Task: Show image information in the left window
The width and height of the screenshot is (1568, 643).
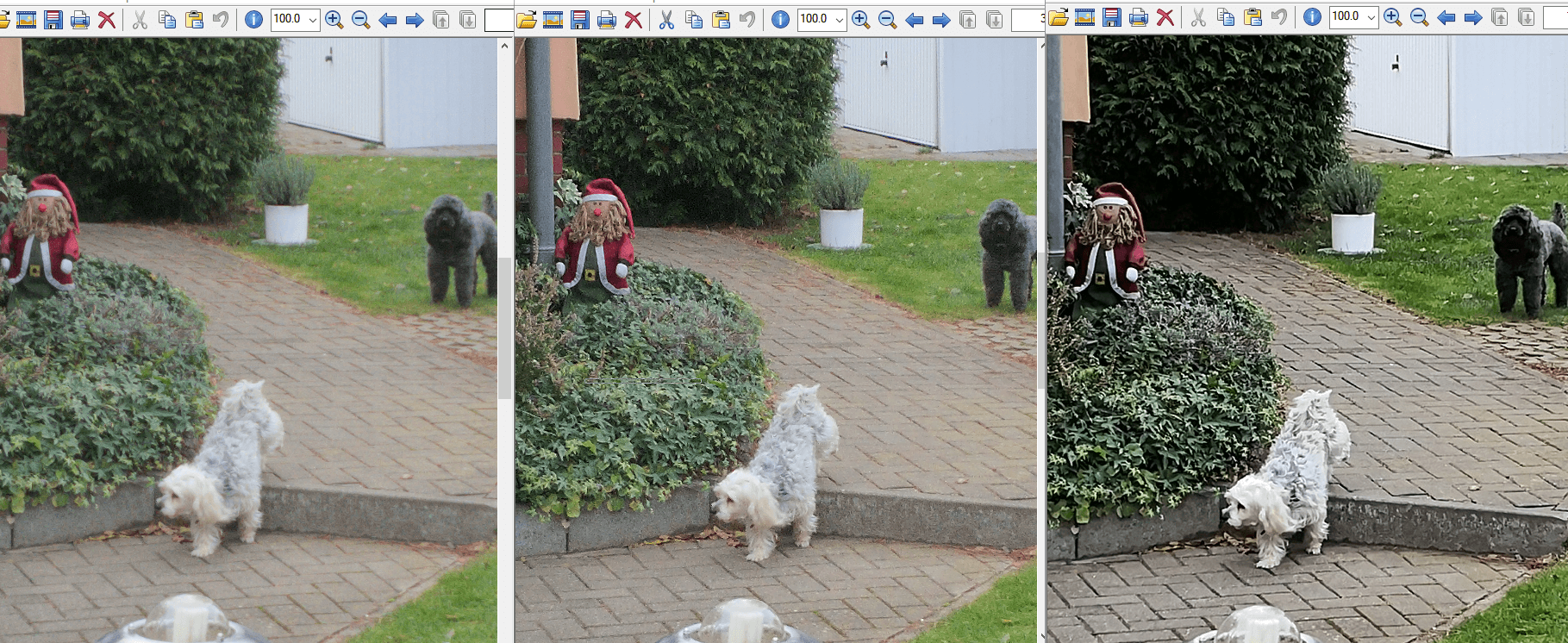Action: click(253, 19)
